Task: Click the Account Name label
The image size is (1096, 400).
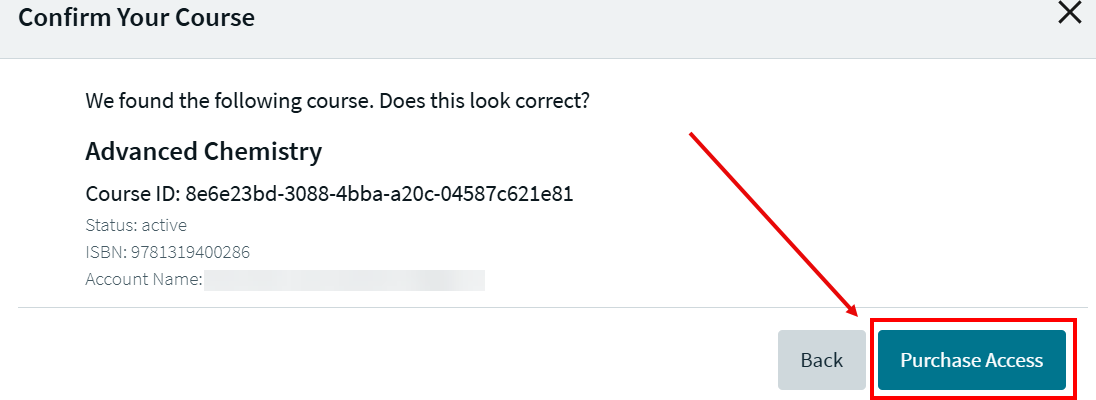Action: [x=143, y=279]
